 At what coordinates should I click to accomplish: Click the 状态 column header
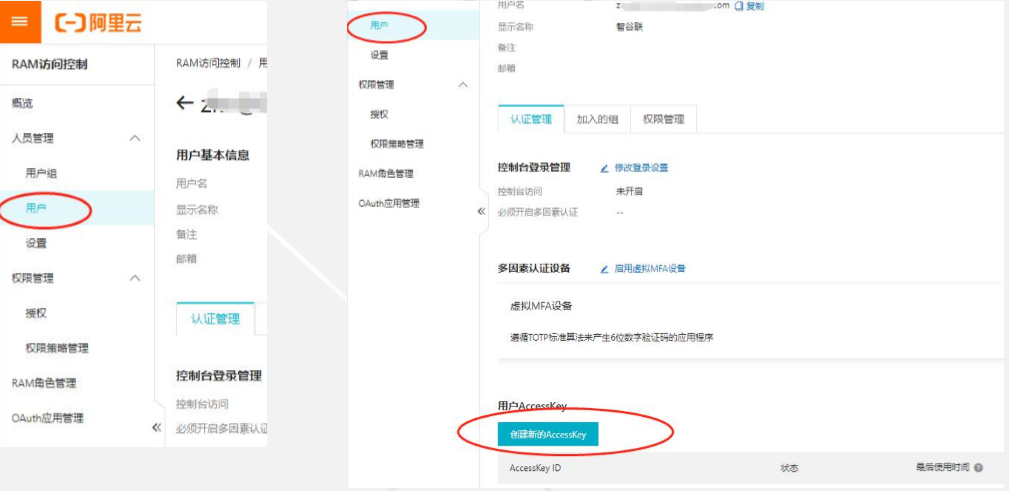pos(789,468)
